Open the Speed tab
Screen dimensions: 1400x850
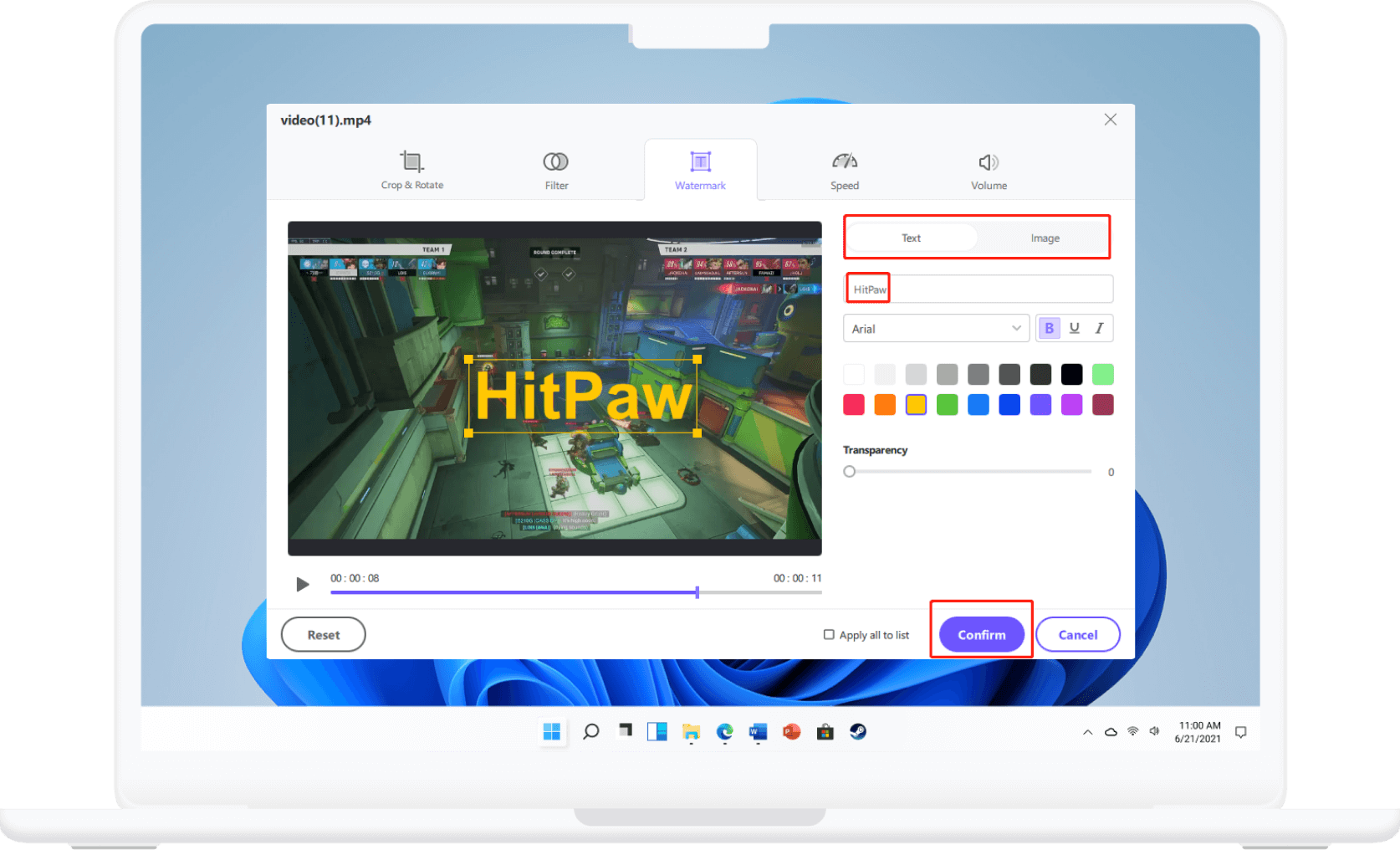pos(845,171)
